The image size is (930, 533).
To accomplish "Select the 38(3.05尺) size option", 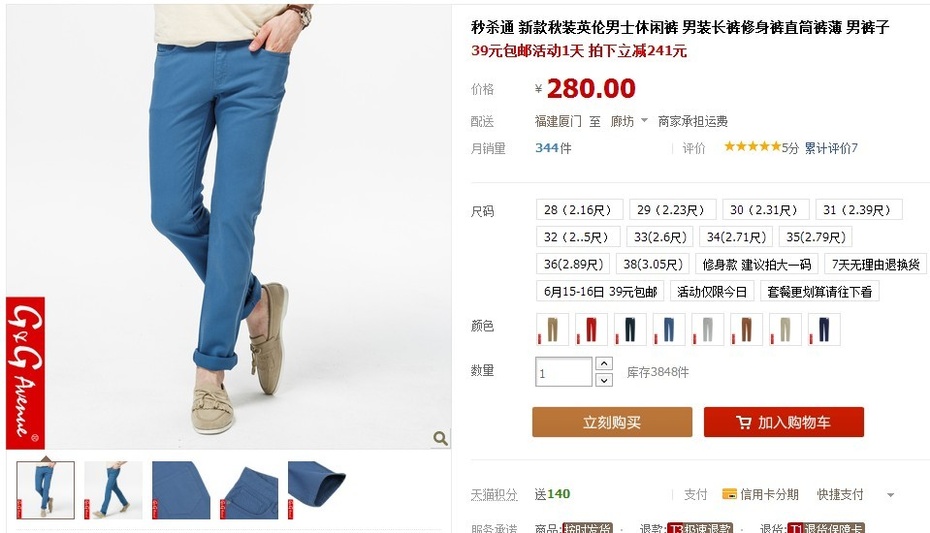I will (x=652, y=264).
